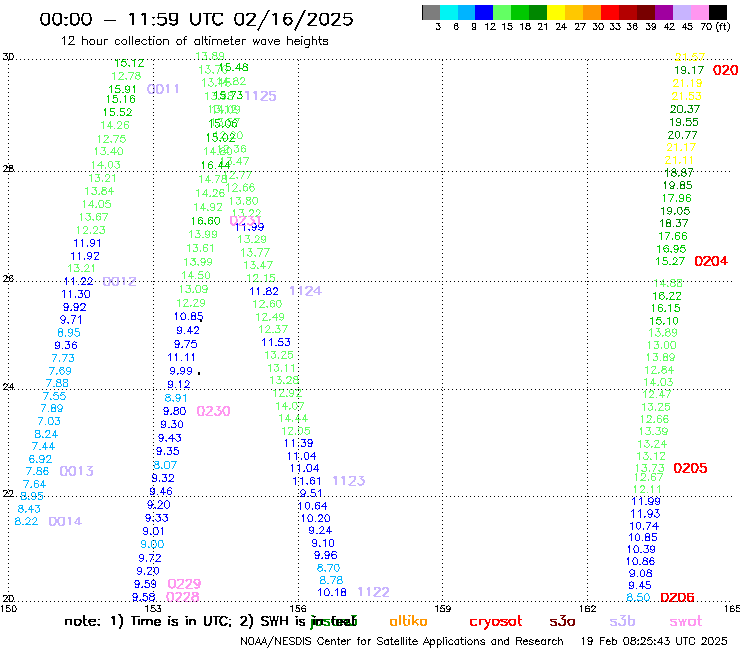Image resolution: width=740 pixels, height=650 pixels.
Task: Select the 'cryosat' satellite legend label
Action: coord(496,621)
